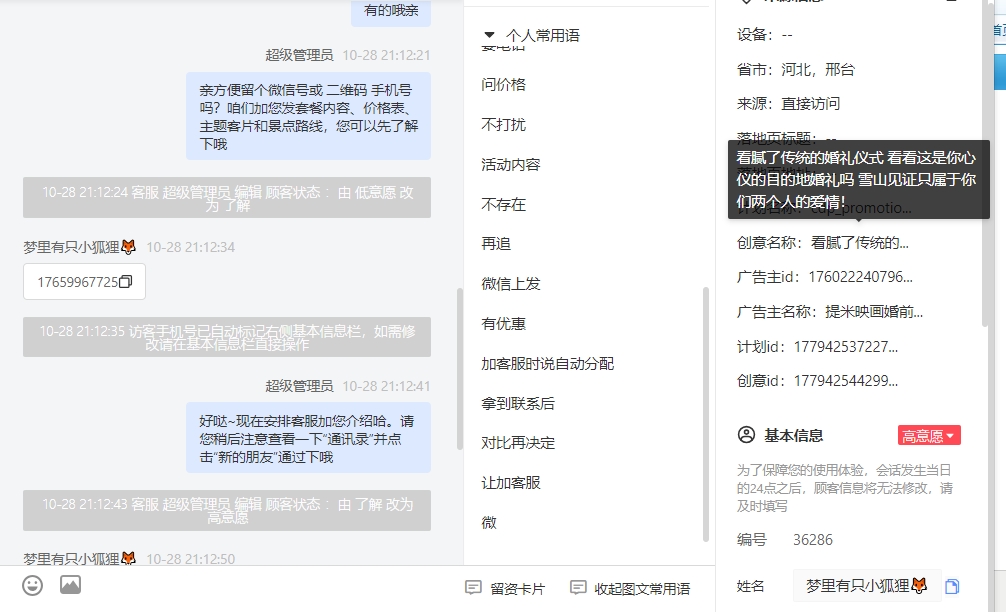Viewport: 1006px width, 612px height.
Task: Click the message asking for 微信号或二维码
Action: point(308,117)
